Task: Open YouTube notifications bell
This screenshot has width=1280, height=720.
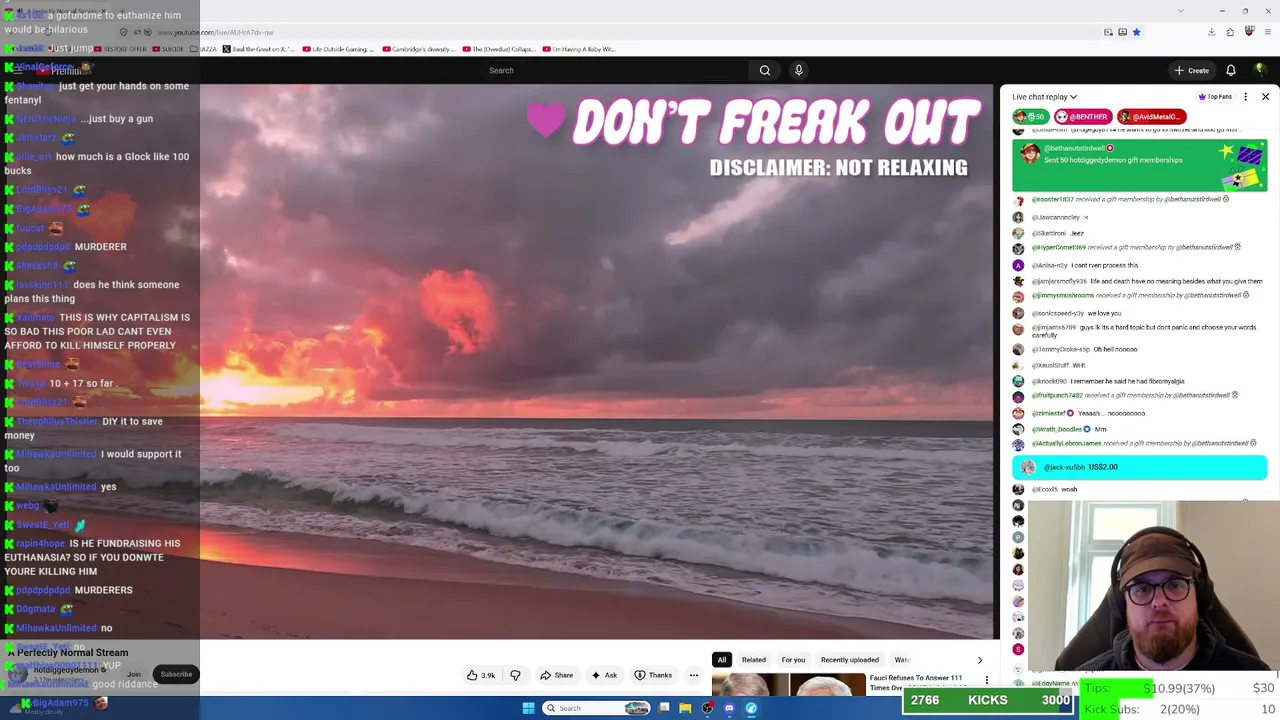Action: point(1231,70)
